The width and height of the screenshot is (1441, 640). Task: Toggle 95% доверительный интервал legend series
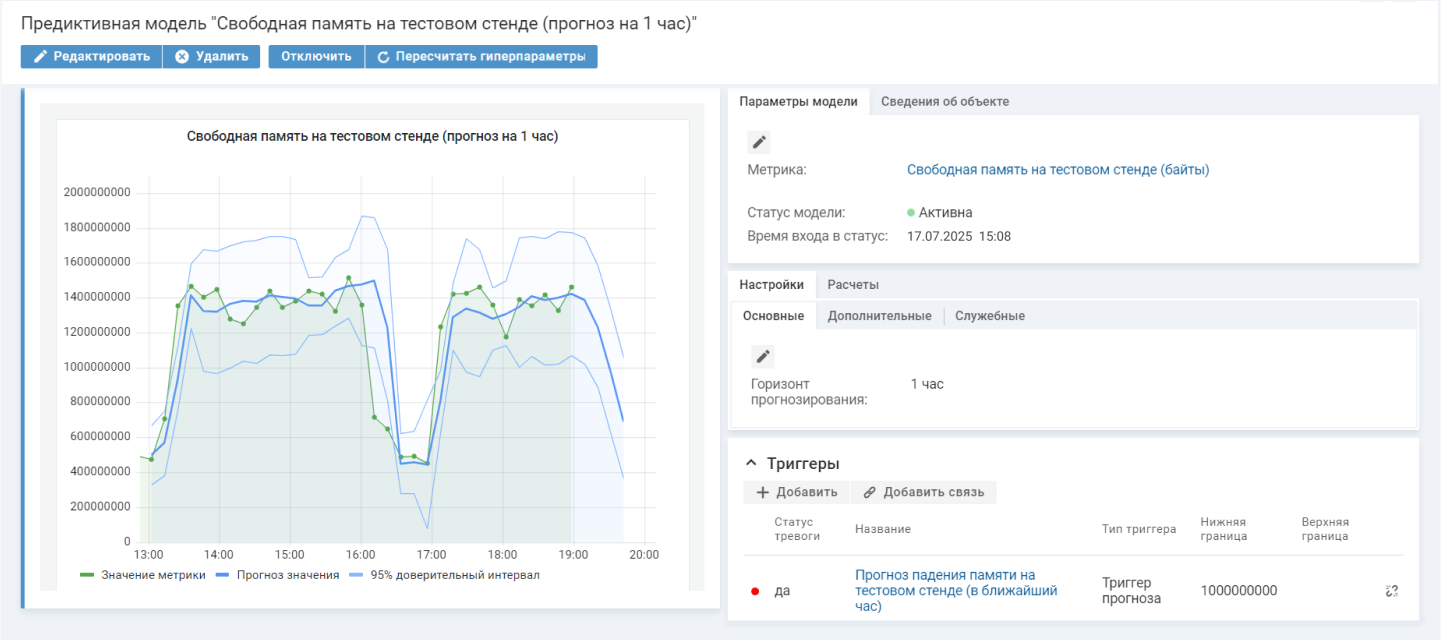pos(445,575)
